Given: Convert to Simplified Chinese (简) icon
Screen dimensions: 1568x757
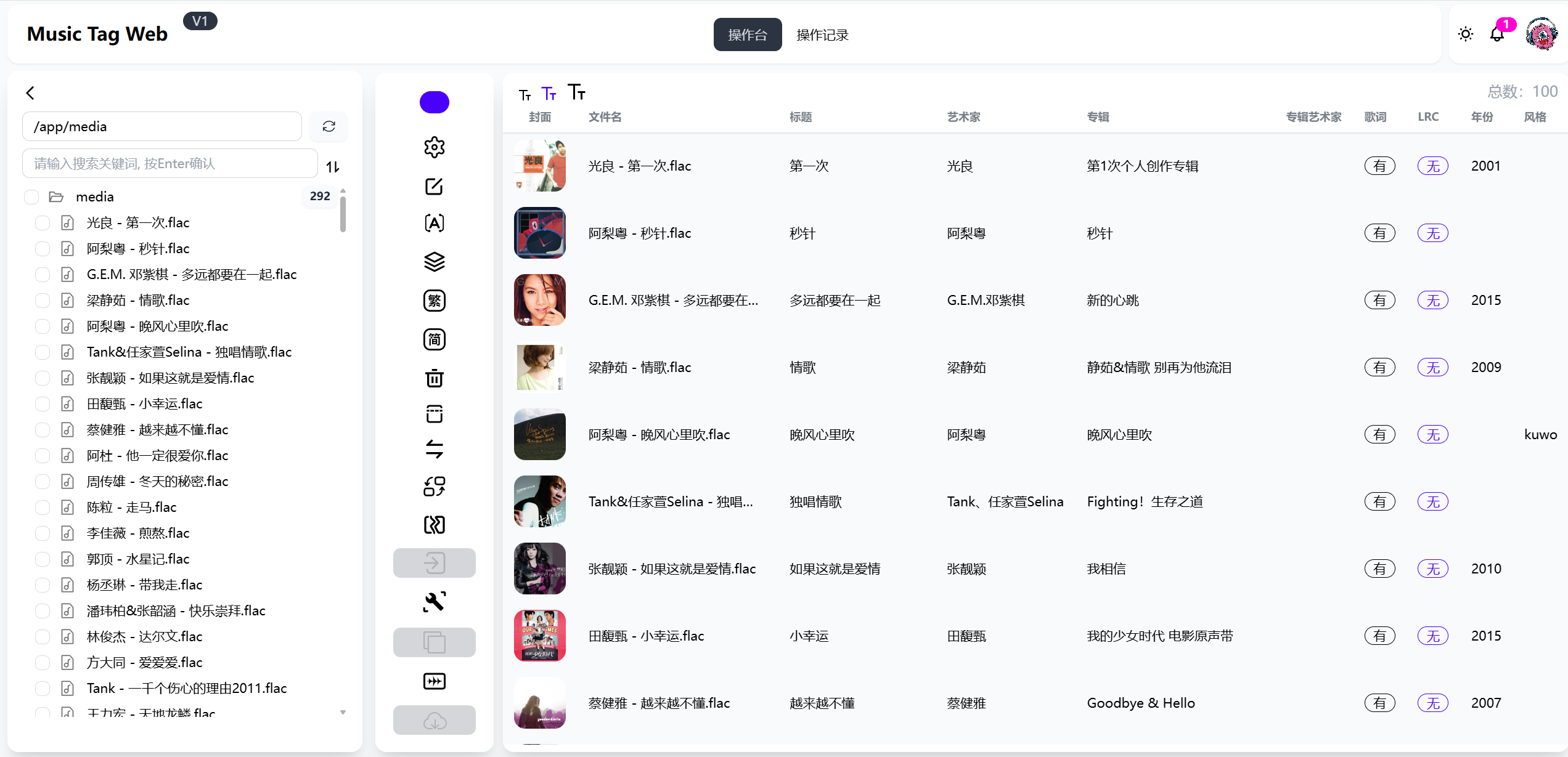Looking at the screenshot, I should point(434,339).
